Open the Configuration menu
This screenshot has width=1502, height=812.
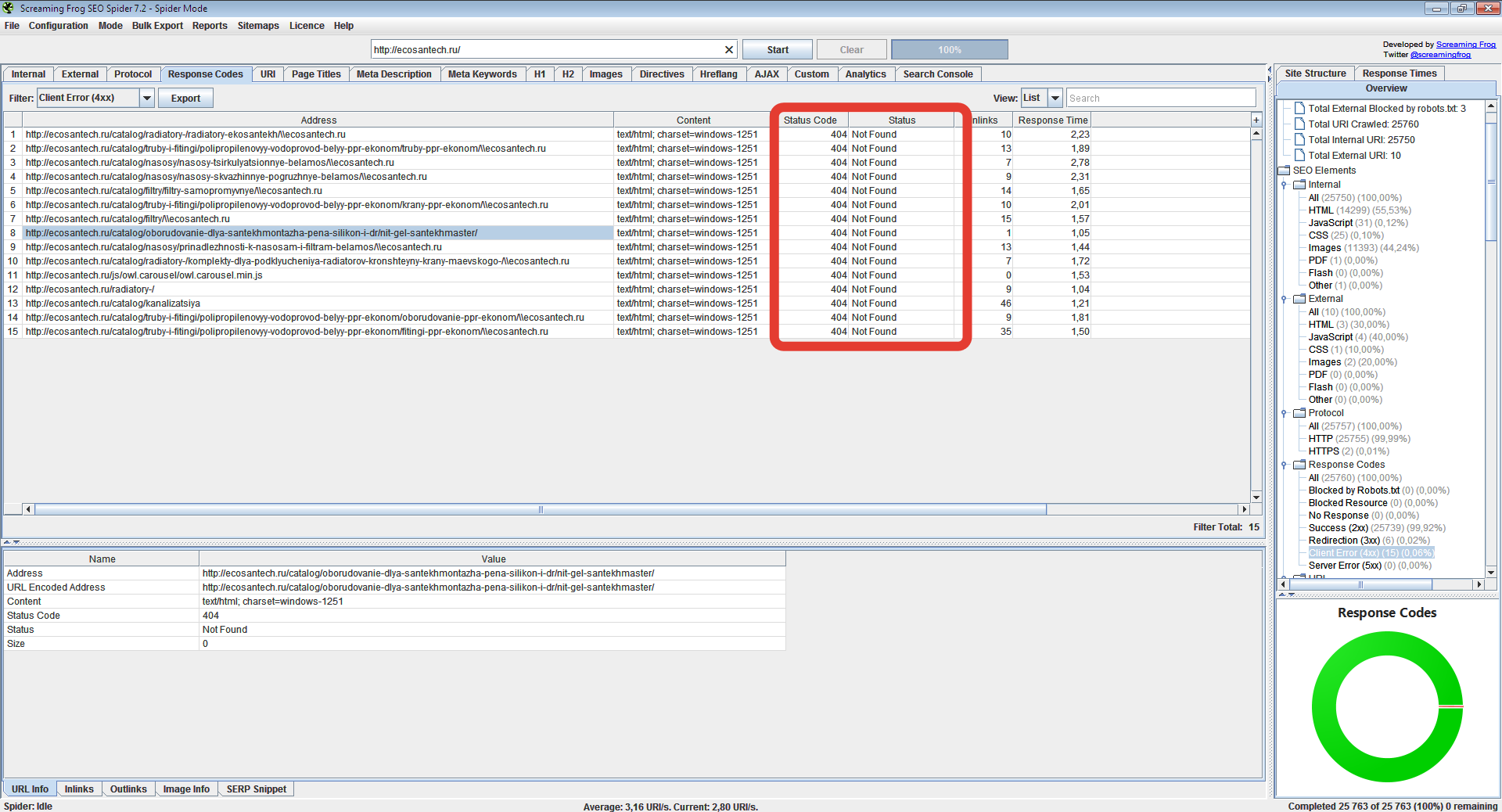pyautogui.click(x=59, y=26)
